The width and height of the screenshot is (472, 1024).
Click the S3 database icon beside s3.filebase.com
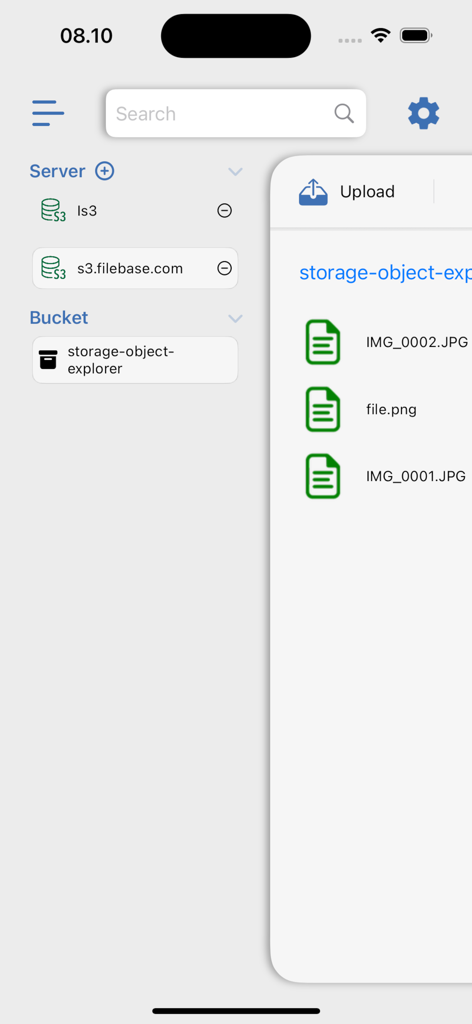[x=54, y=268]
